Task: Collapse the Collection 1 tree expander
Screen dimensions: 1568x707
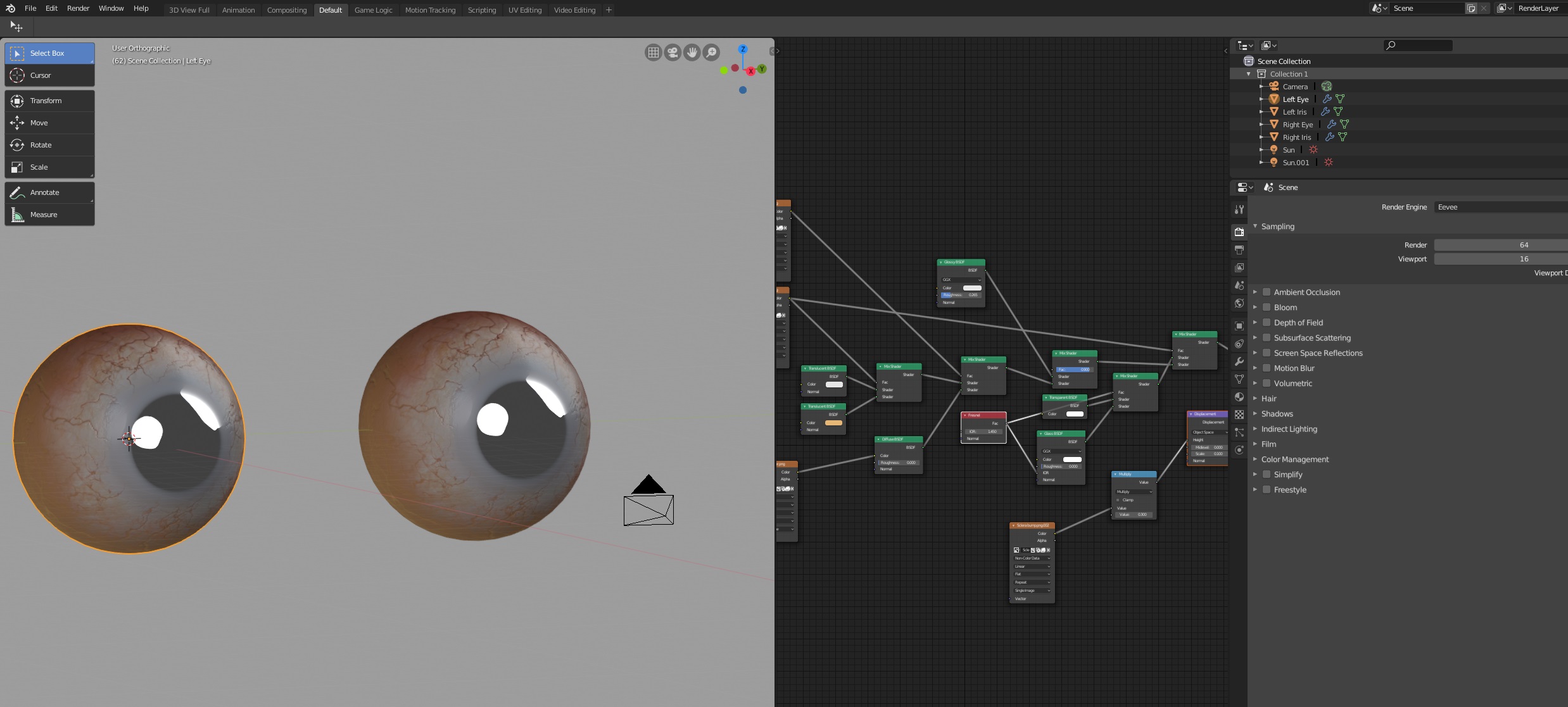Action: (1247, 73)
